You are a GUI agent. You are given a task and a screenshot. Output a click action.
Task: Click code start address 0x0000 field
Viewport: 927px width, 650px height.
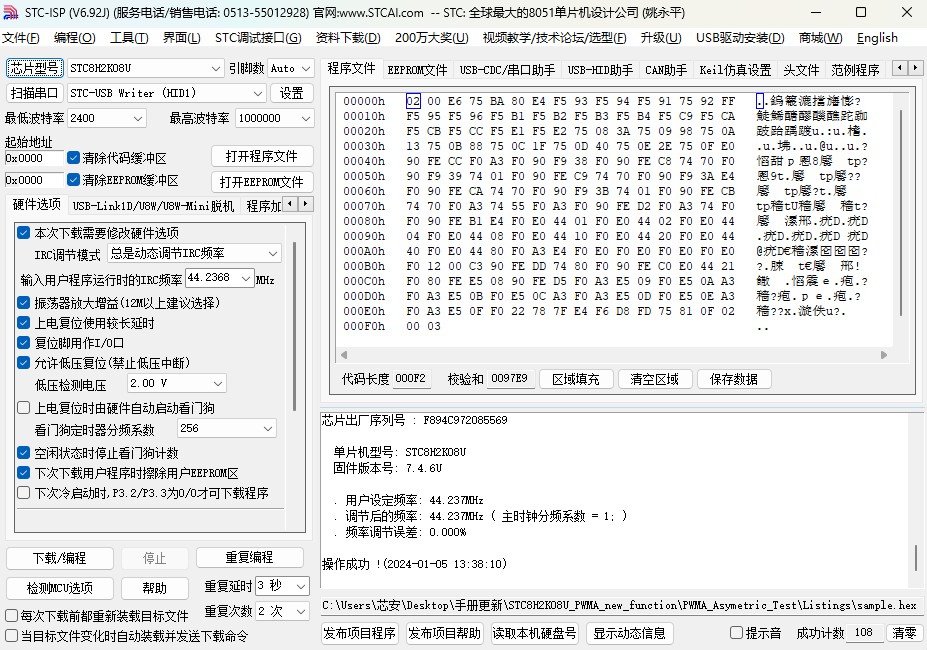point(34,158)
